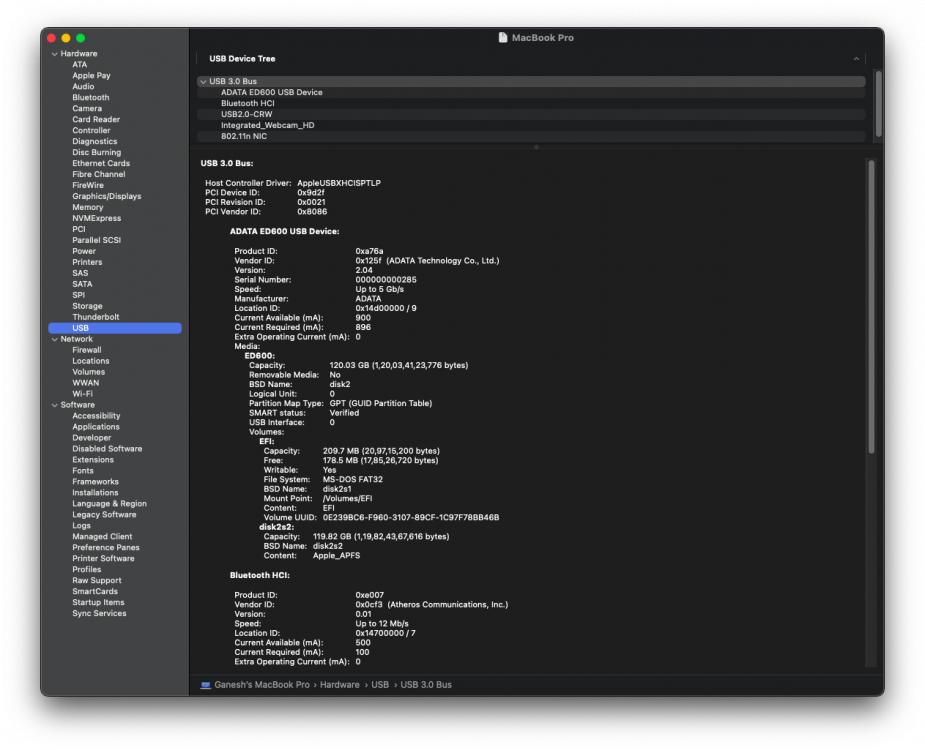This screenshot has width=925, height=750.
Task: Collapse the USB 3.0 Bus tree node
Action: [x=204, y=81]
